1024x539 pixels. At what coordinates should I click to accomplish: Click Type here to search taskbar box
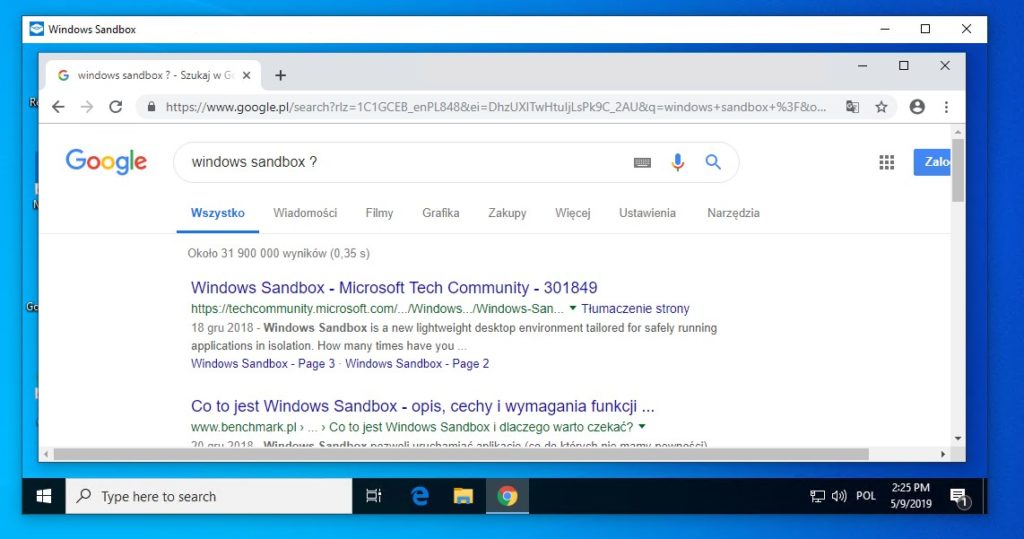(x=209, y=497)
